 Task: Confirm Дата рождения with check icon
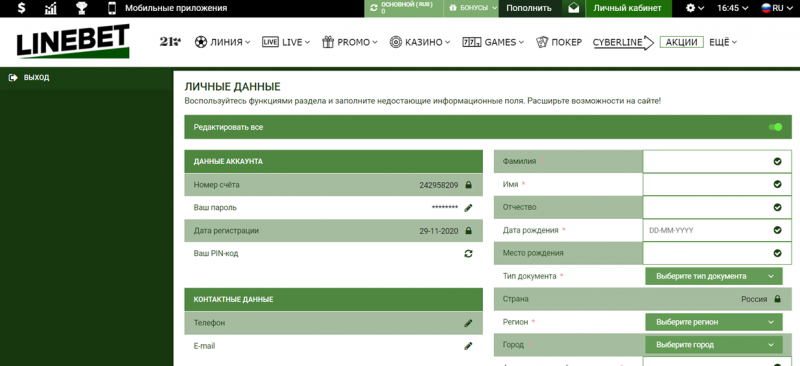(x=777, y=230)
